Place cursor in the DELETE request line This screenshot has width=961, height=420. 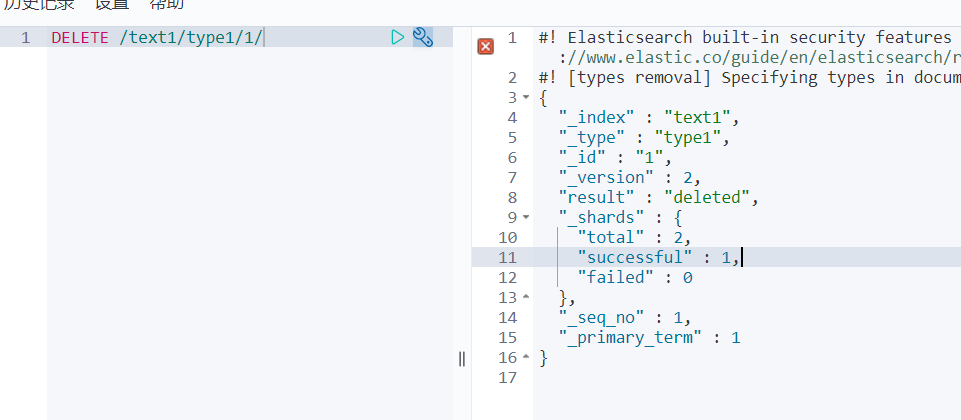pyautogui.click(x=158, y=38)
